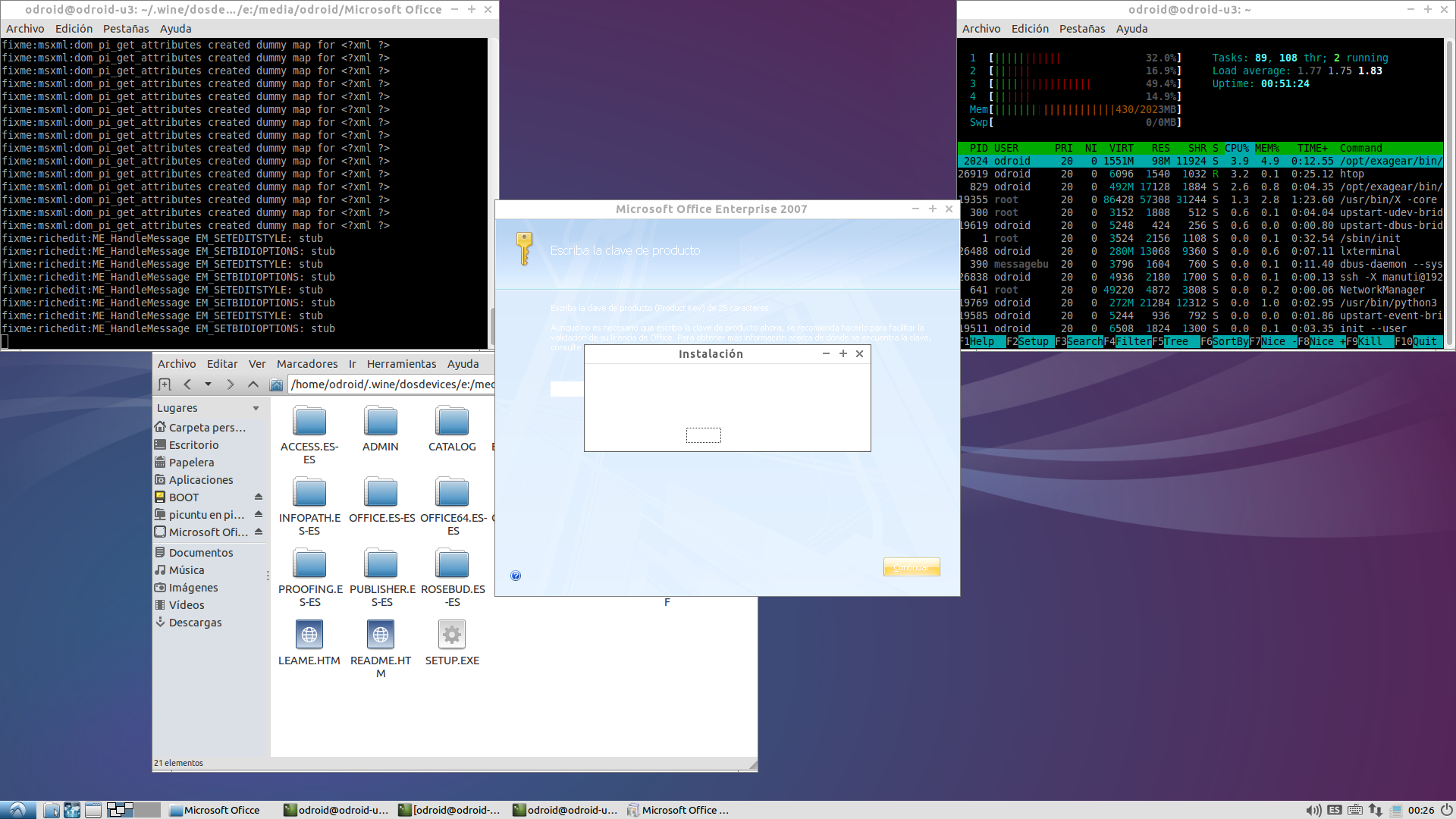Click the Continuar button
The height and width of the screenshot is (819, 1456).
[911, 567]
